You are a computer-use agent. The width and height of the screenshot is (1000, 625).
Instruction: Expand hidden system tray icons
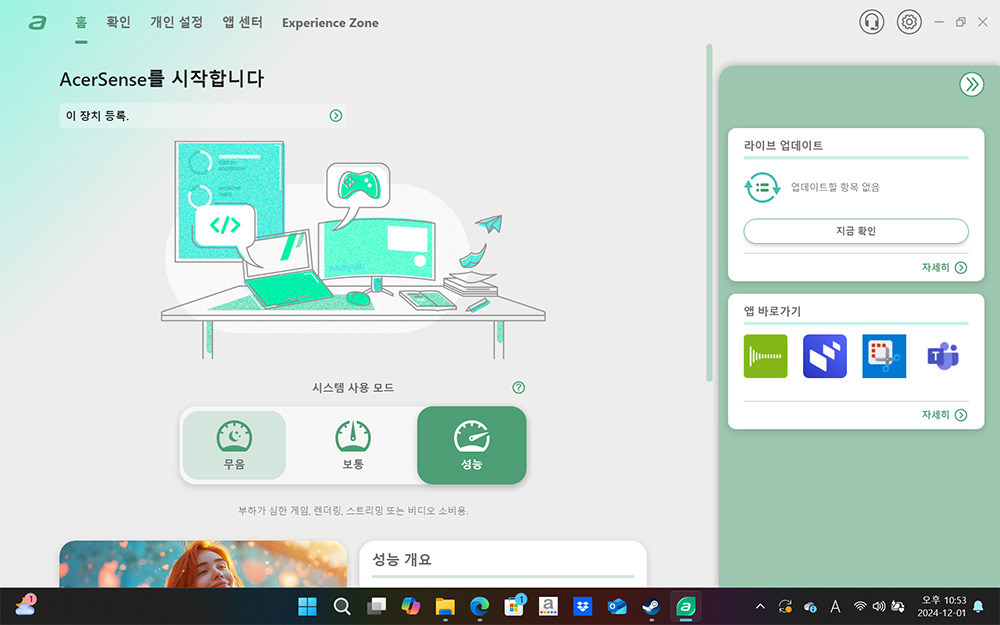tap(760, 607)
